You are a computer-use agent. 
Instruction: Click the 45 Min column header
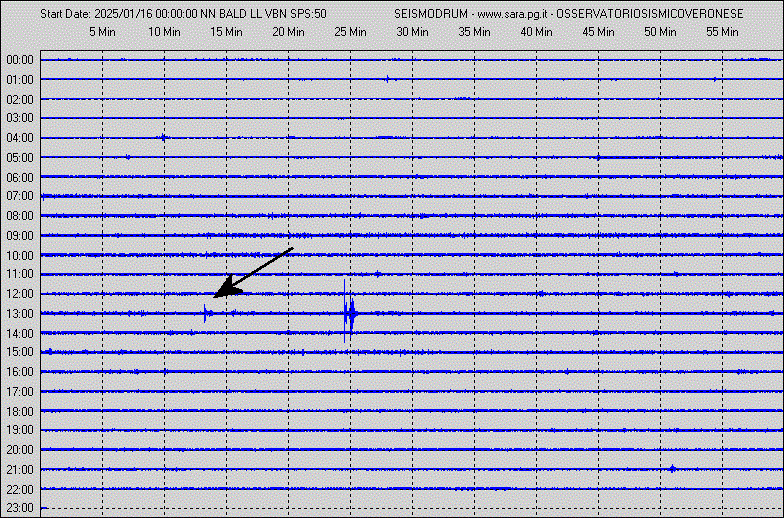click(598, 32)
